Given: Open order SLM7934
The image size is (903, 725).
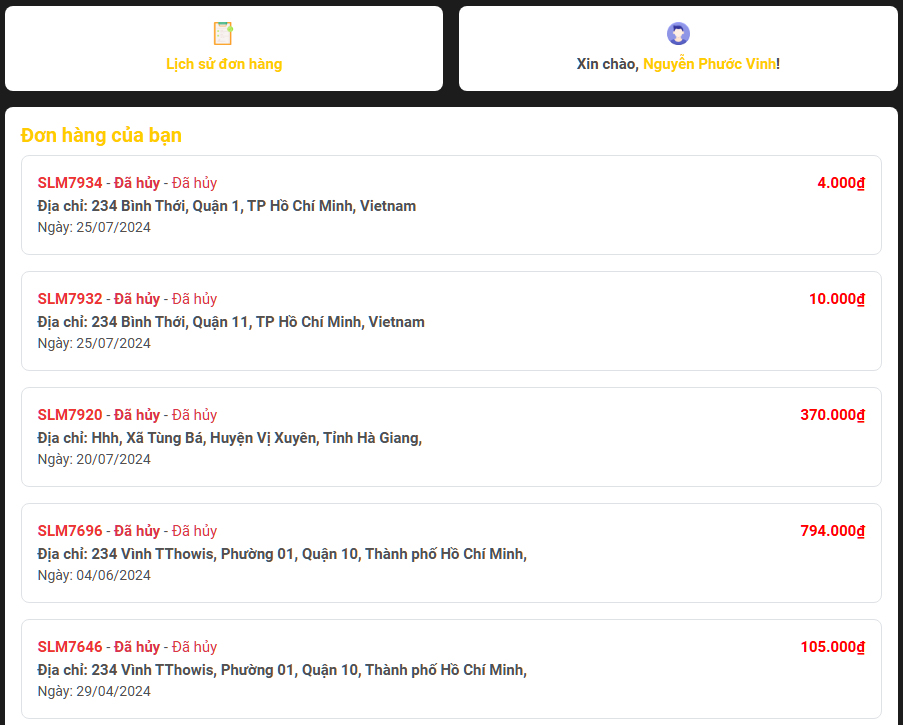Looking at the screenshot, I should pyautogui.click(x=70, y=183).
